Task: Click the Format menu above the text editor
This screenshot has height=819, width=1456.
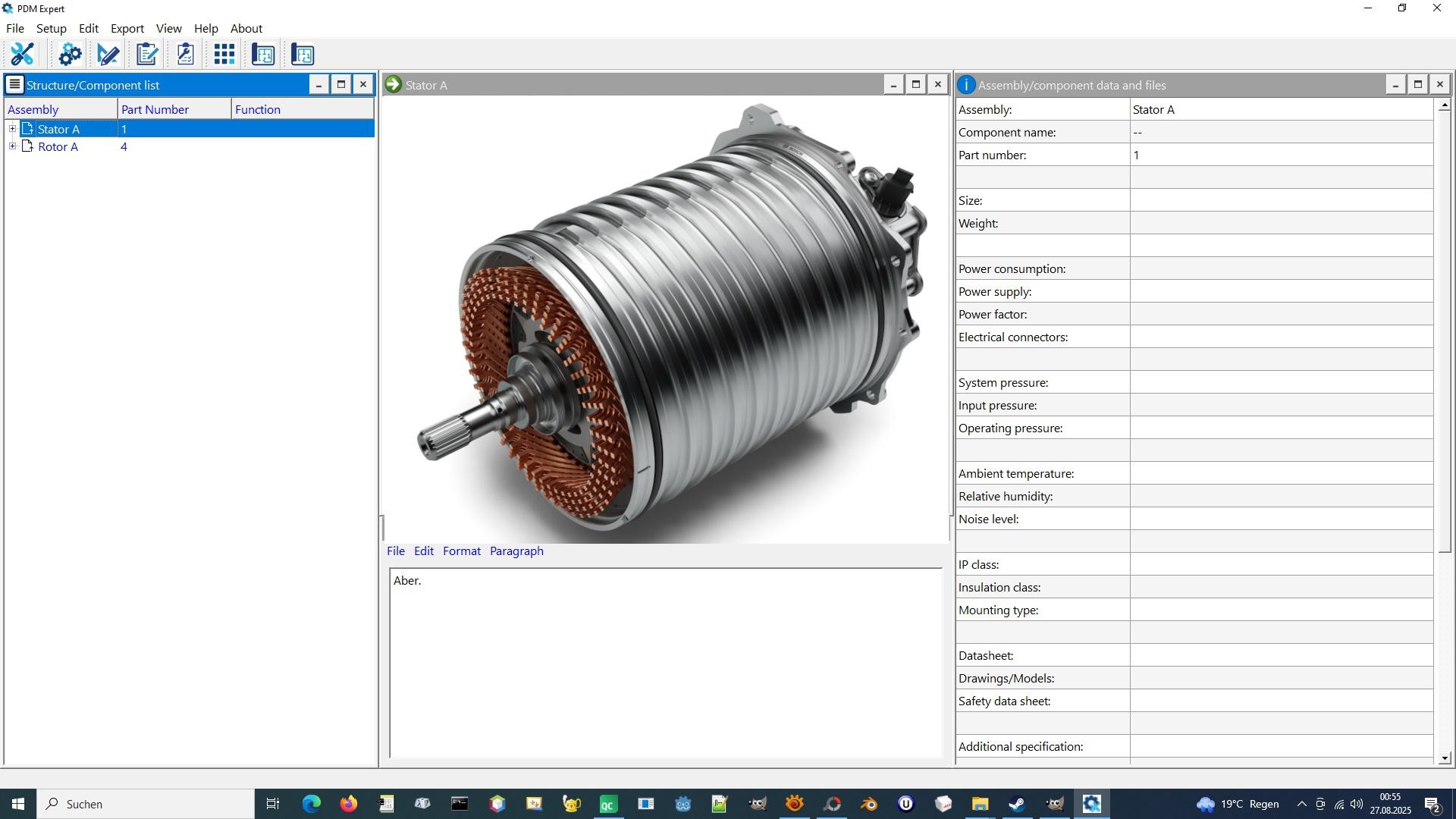Action: click(461, 551)
